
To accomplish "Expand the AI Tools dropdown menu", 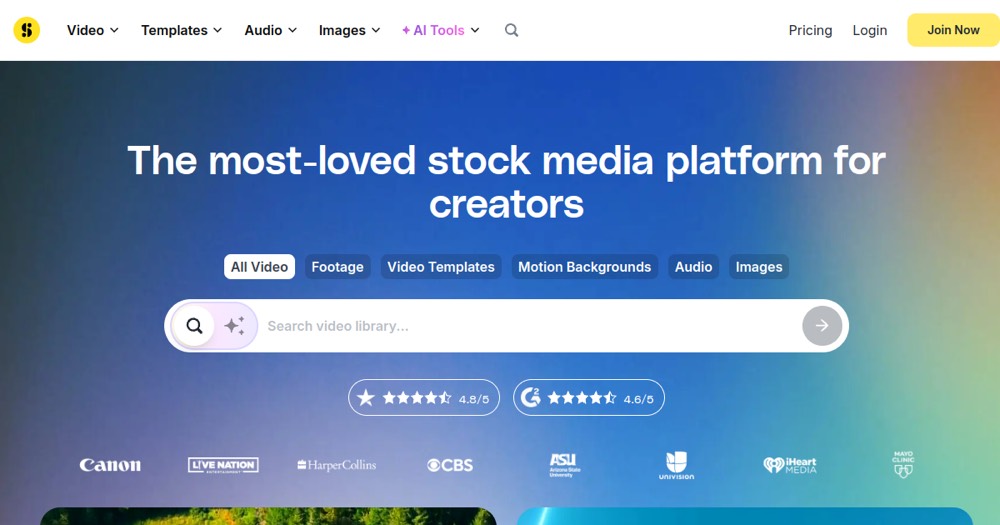I will pyautogui.click(x=440, y=30).
